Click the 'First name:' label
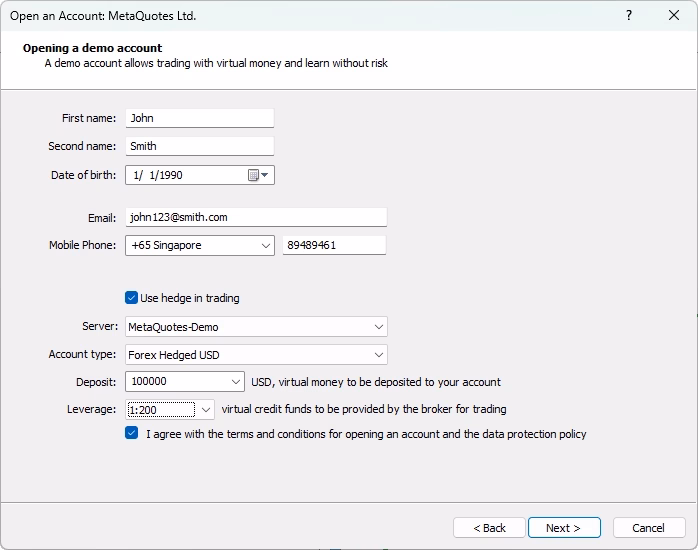The height and width of the screenshot is (550, 698). [89, 118]
